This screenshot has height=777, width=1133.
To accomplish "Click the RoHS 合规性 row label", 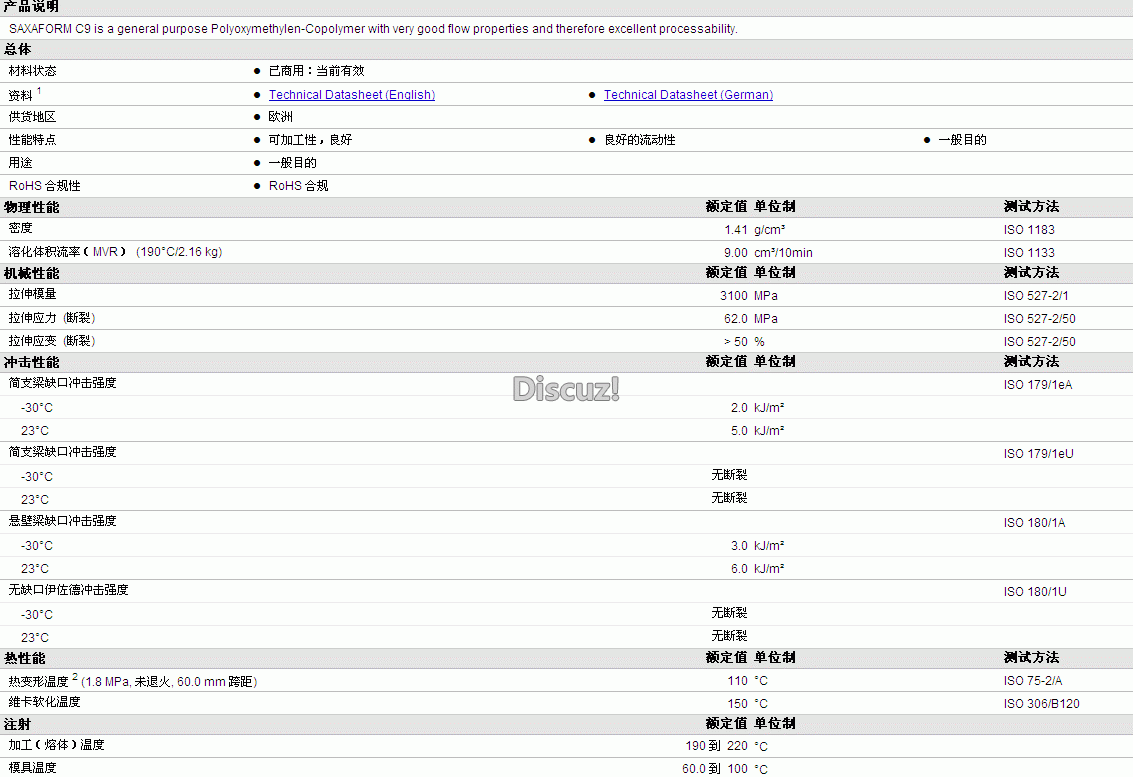I will tap(45, 186).
